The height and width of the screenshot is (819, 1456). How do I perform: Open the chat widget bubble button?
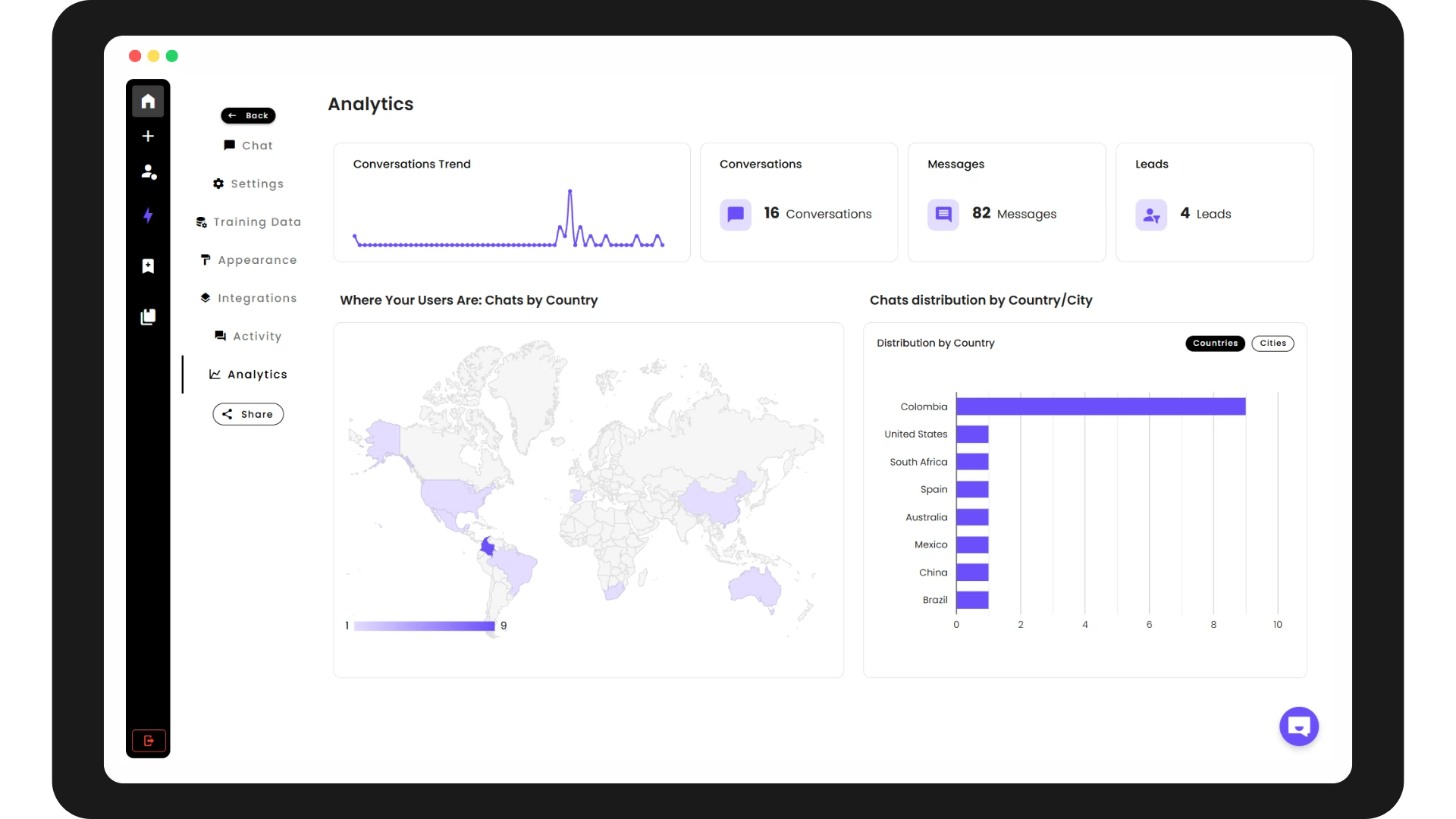click(x=1298, y=726)
